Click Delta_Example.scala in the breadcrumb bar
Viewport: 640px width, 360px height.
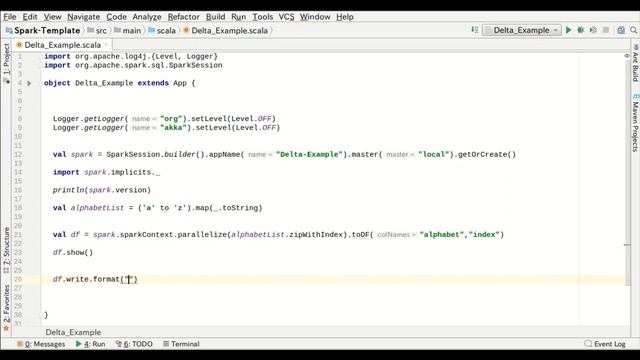[226, 31]
